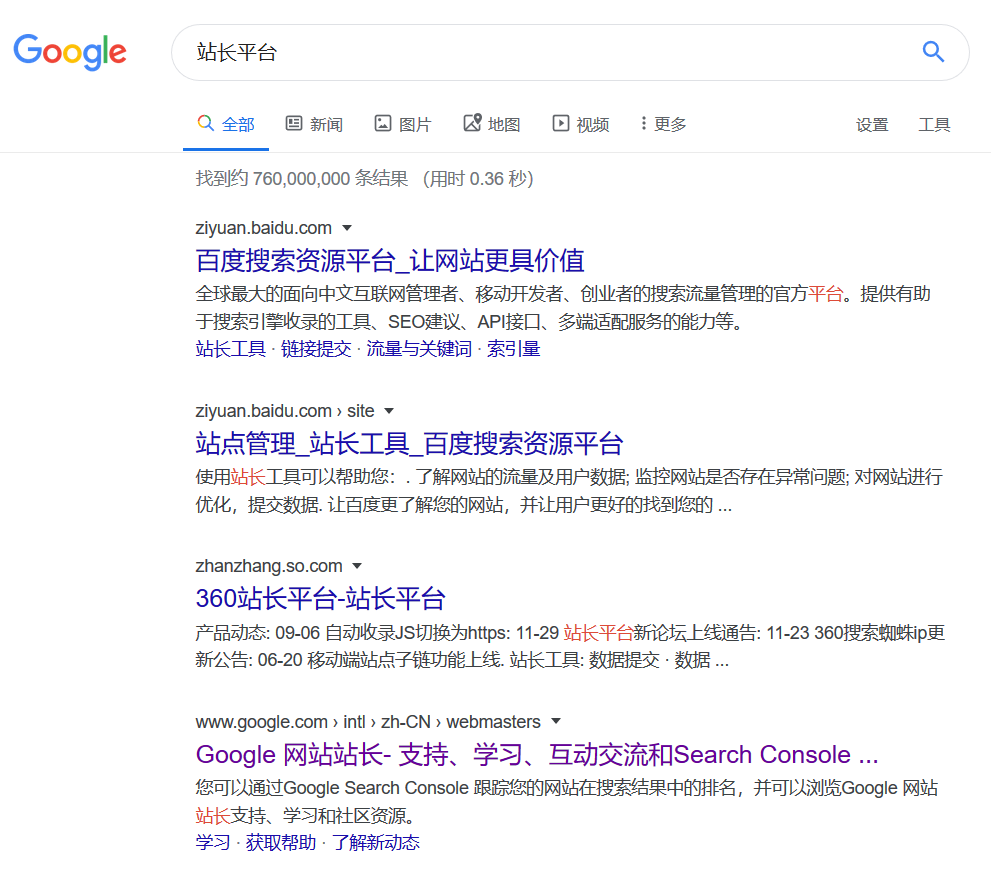Click the first result's ziyuan.baidu.com URL text
The width and height of the screenshot is (991, 877).
[264, 228]
